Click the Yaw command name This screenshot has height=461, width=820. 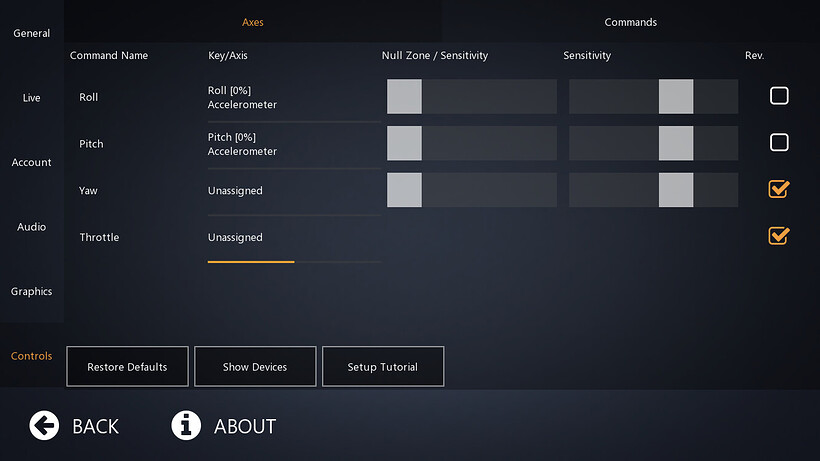point(88,191)
